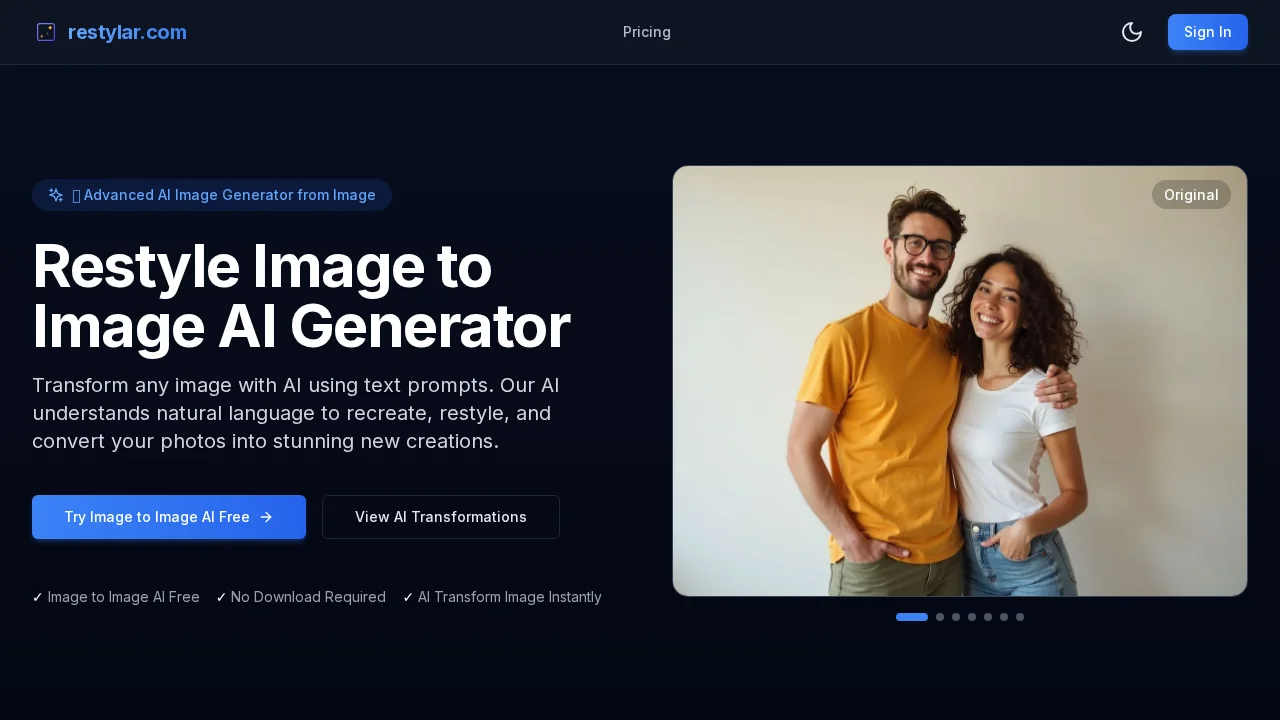Click the checkmark beside Image to Image AI Free

[38, 597]
